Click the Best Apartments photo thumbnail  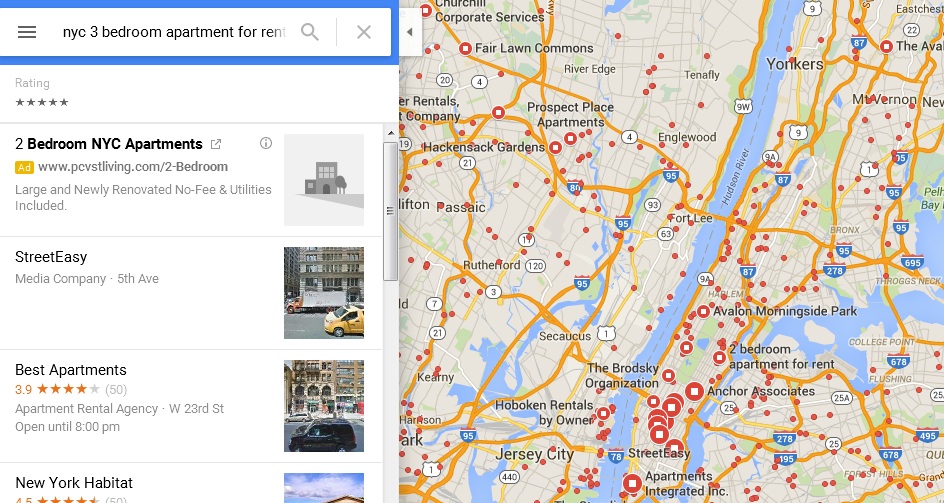click(324, 406)
